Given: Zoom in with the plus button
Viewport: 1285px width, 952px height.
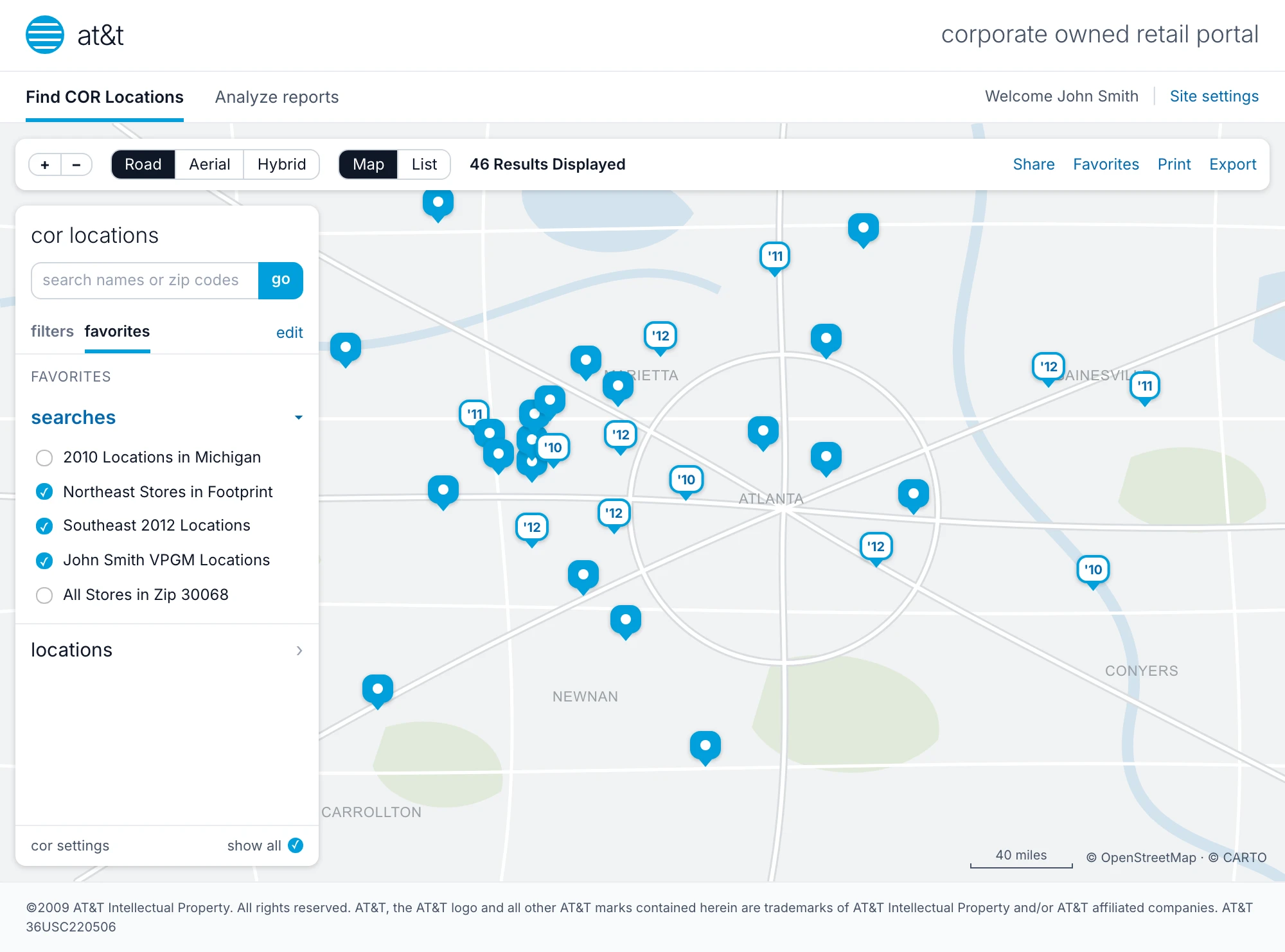Looking at the screenshot, I should point(45,164).
